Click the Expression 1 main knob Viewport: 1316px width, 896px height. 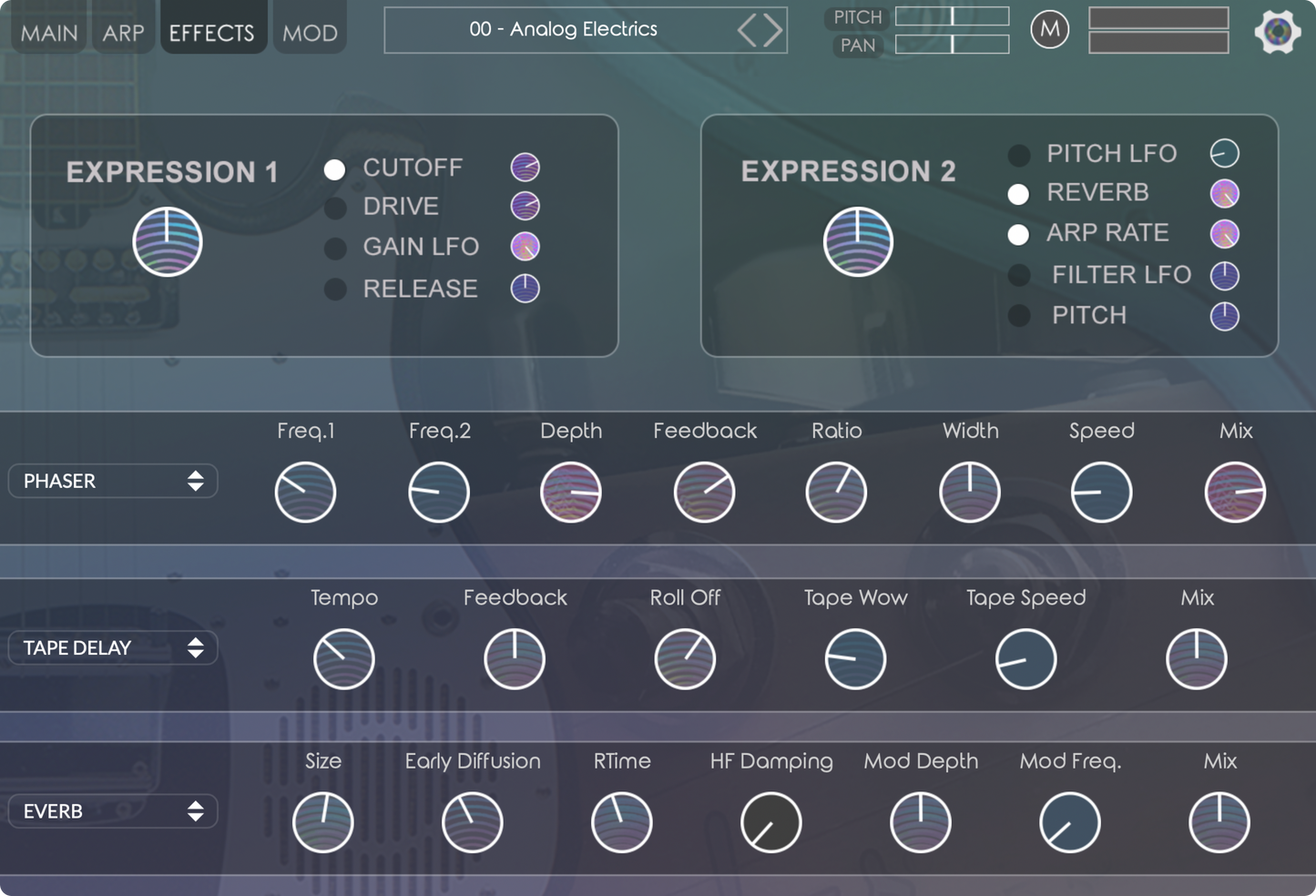(x=168, y=242)
